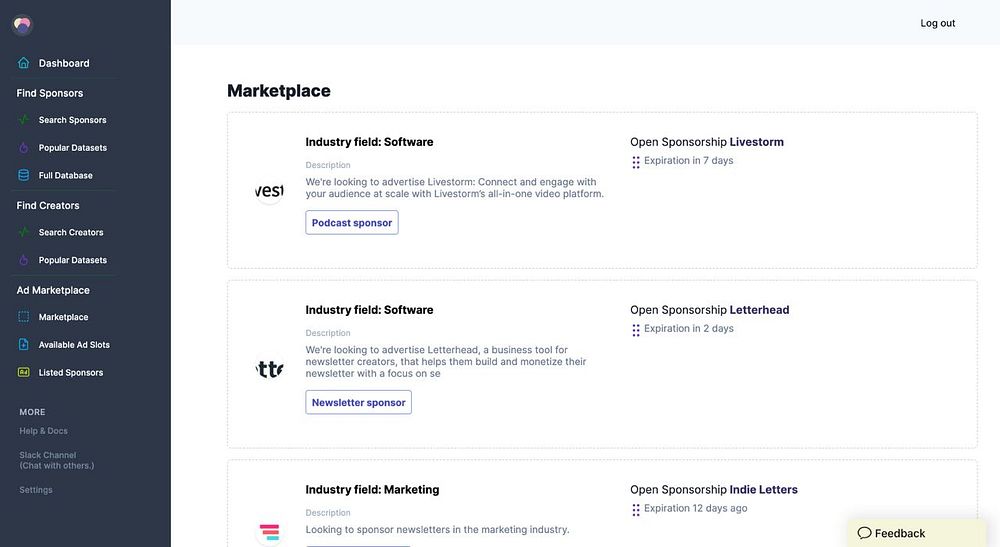Click the Find Creators section heading
The image size is (1000, 547).
(x=48, y=205)
